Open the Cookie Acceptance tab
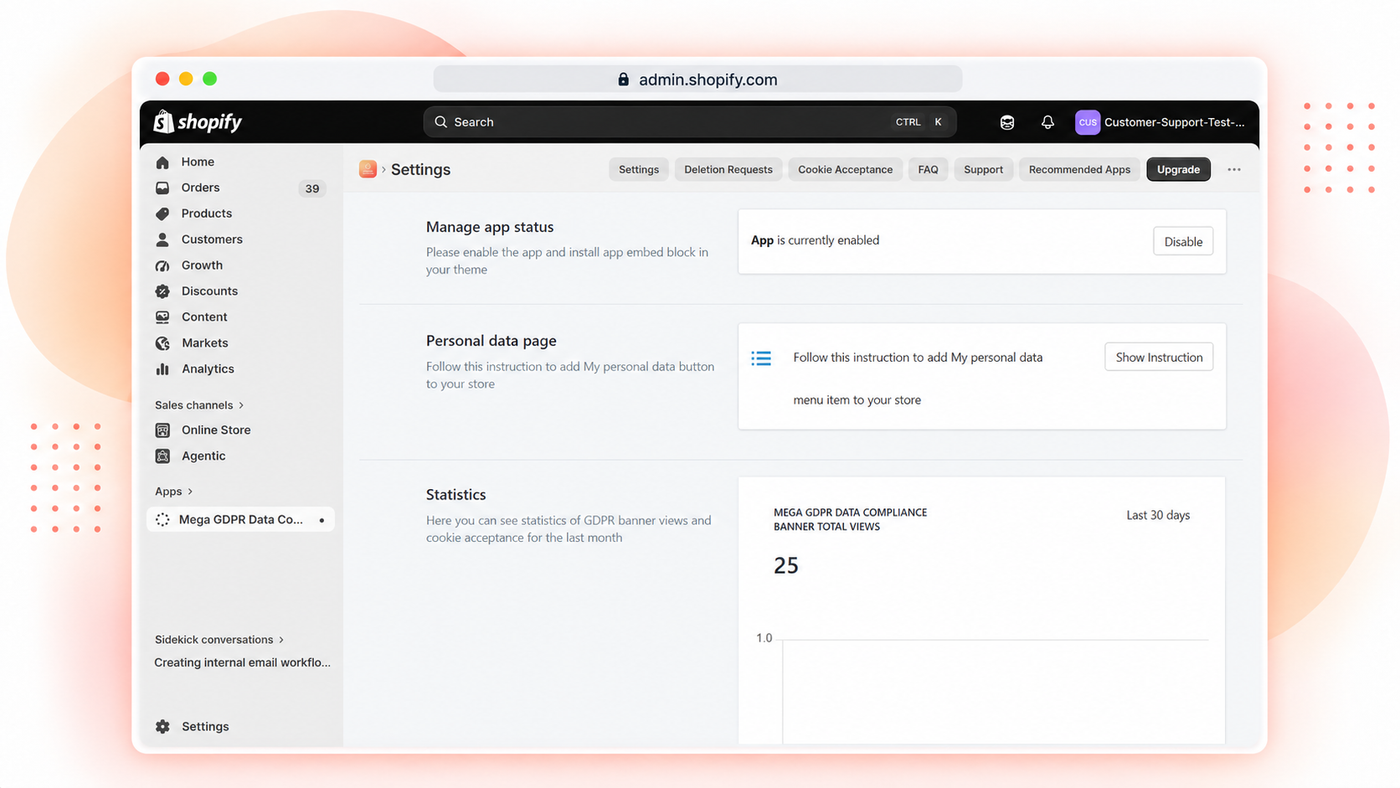 coord(845,170)
